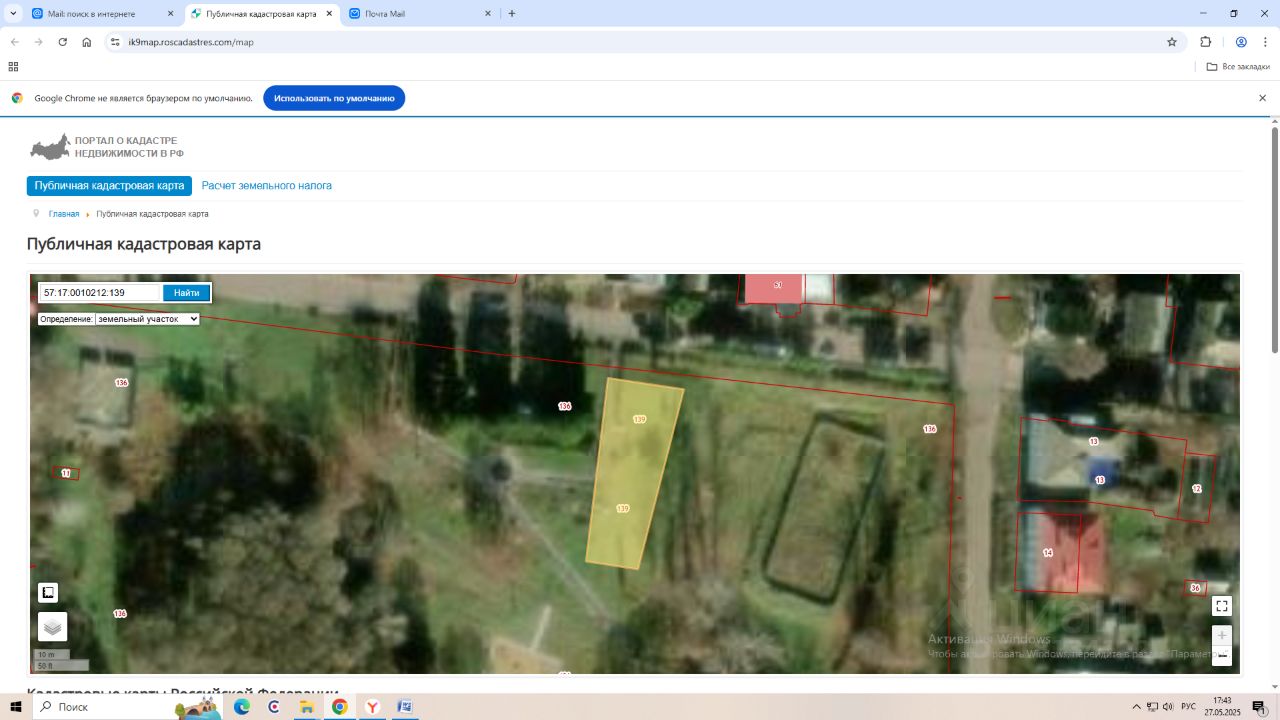Dismiss the default browser notification bar

[1262, 98]
